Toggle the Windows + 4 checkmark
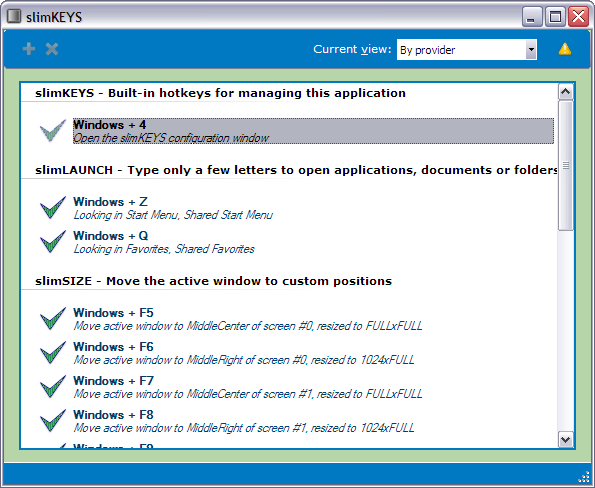595x488 pixels. click(x=52, y=131)
